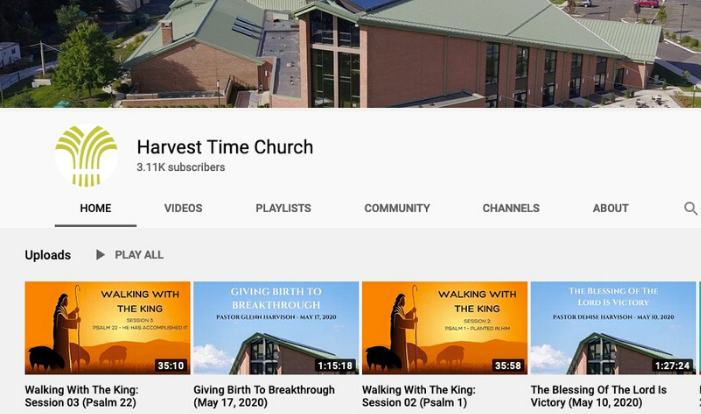
Task: Open the Playlists tab
Action: [283, 208]
